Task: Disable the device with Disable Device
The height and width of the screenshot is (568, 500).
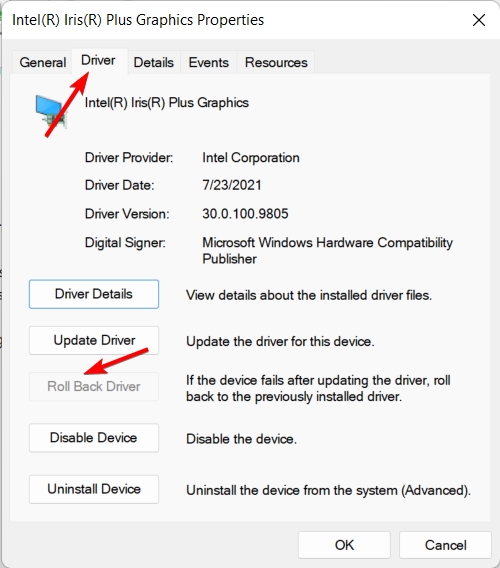Action: click(94, 438)
